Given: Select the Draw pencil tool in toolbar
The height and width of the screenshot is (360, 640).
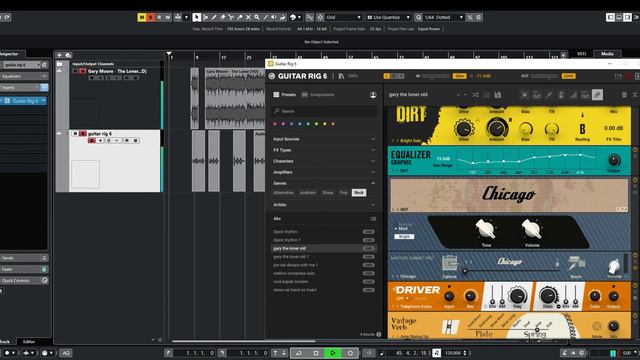Looking at the screenshot, I should point(213,17).
